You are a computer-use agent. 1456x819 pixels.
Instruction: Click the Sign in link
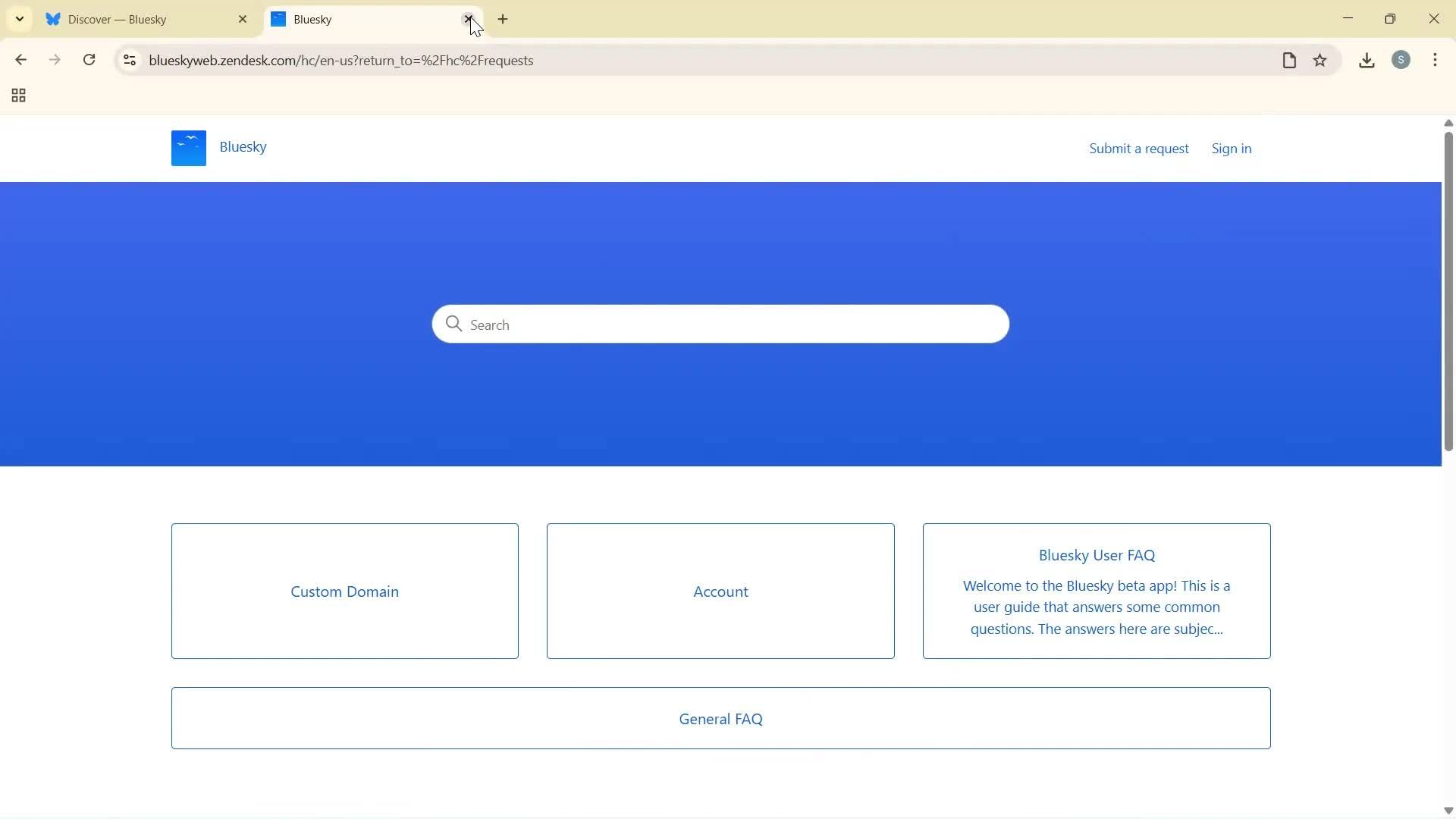click(x=1231, y=148)
